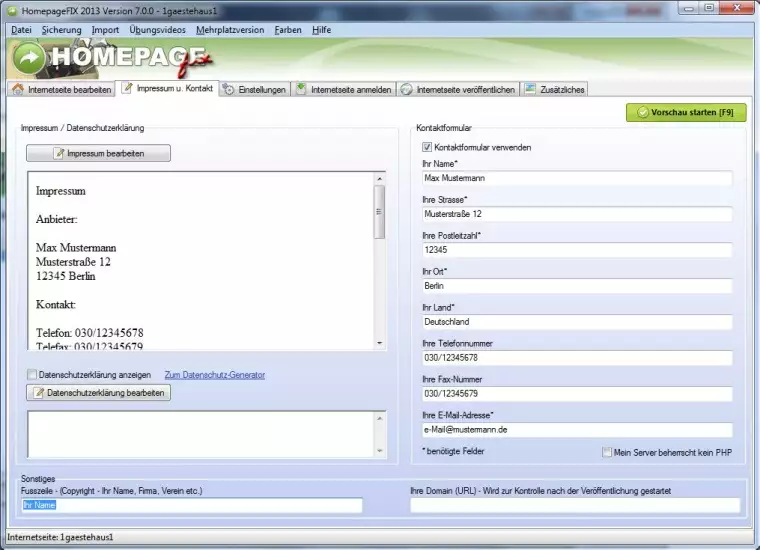
Task: Click the Ihre E-Mail-Adresse input field
Action: coord(577,430)
